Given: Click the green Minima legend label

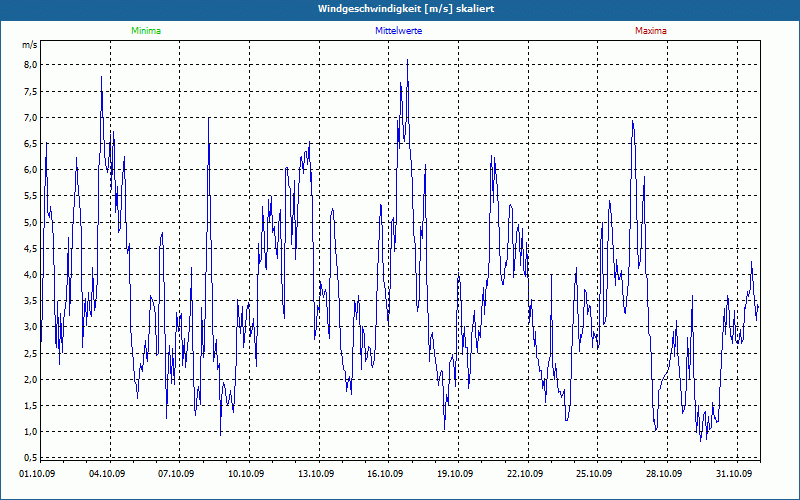Looking at the screenshot, I should pos(146,31).
